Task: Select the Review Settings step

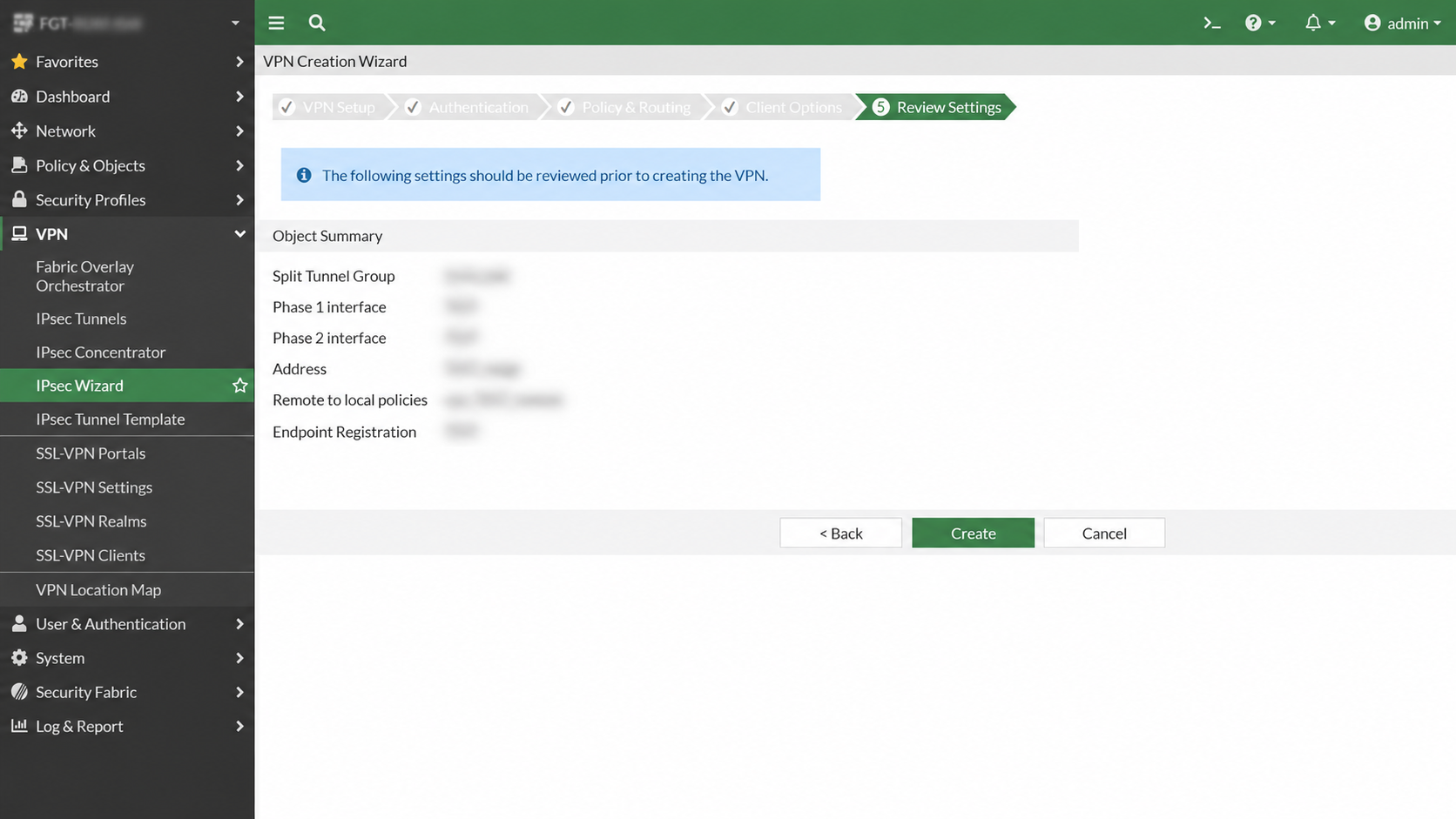Action: pyautogui.click(x=937, y=107)
